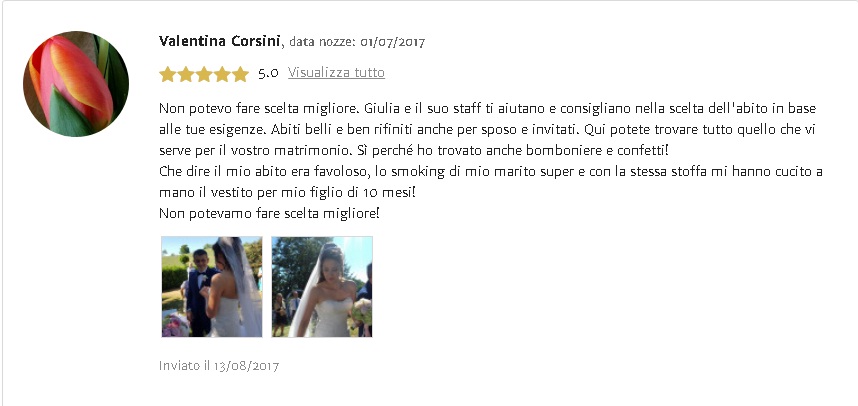The image size is (858, 406).
Task: Click the first line beginning Non potevo fare
Action: coord(488,108)
